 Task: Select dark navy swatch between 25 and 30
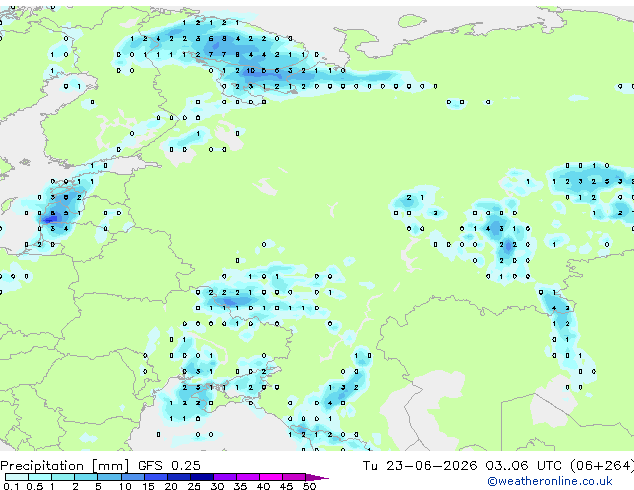coord(202,477)
